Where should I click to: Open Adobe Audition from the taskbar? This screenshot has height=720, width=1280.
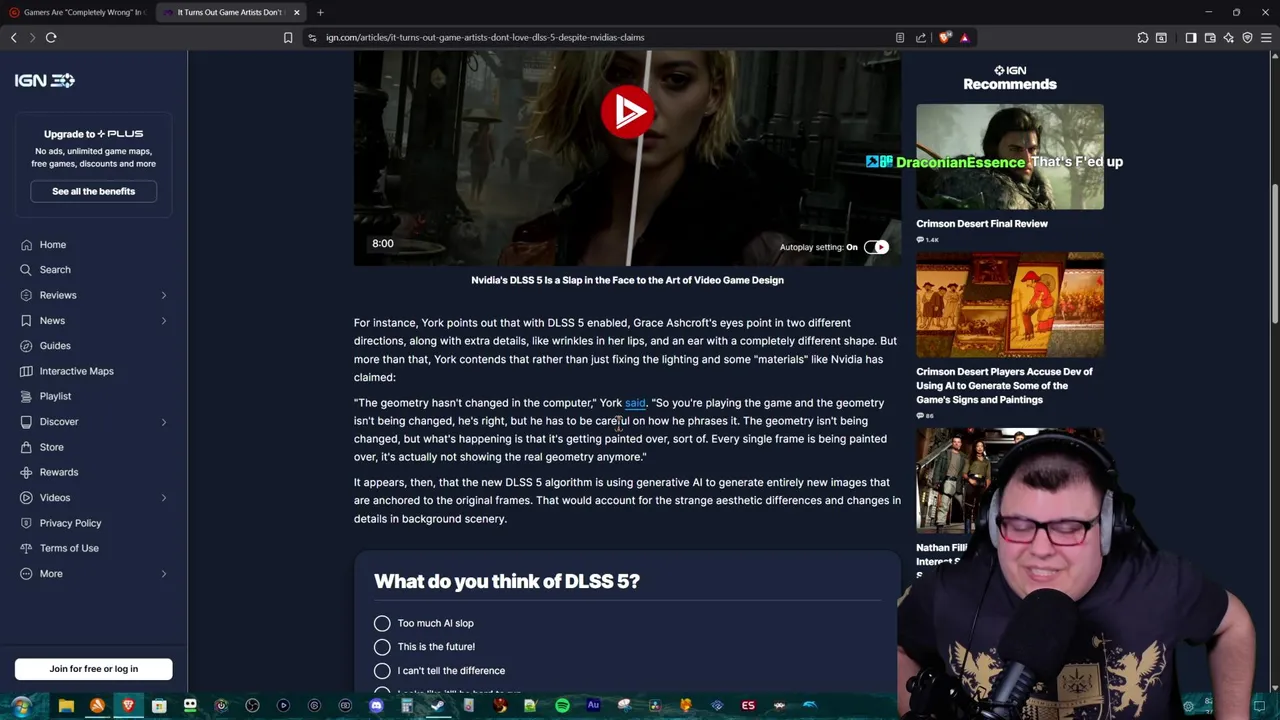[x=593, y=706]
